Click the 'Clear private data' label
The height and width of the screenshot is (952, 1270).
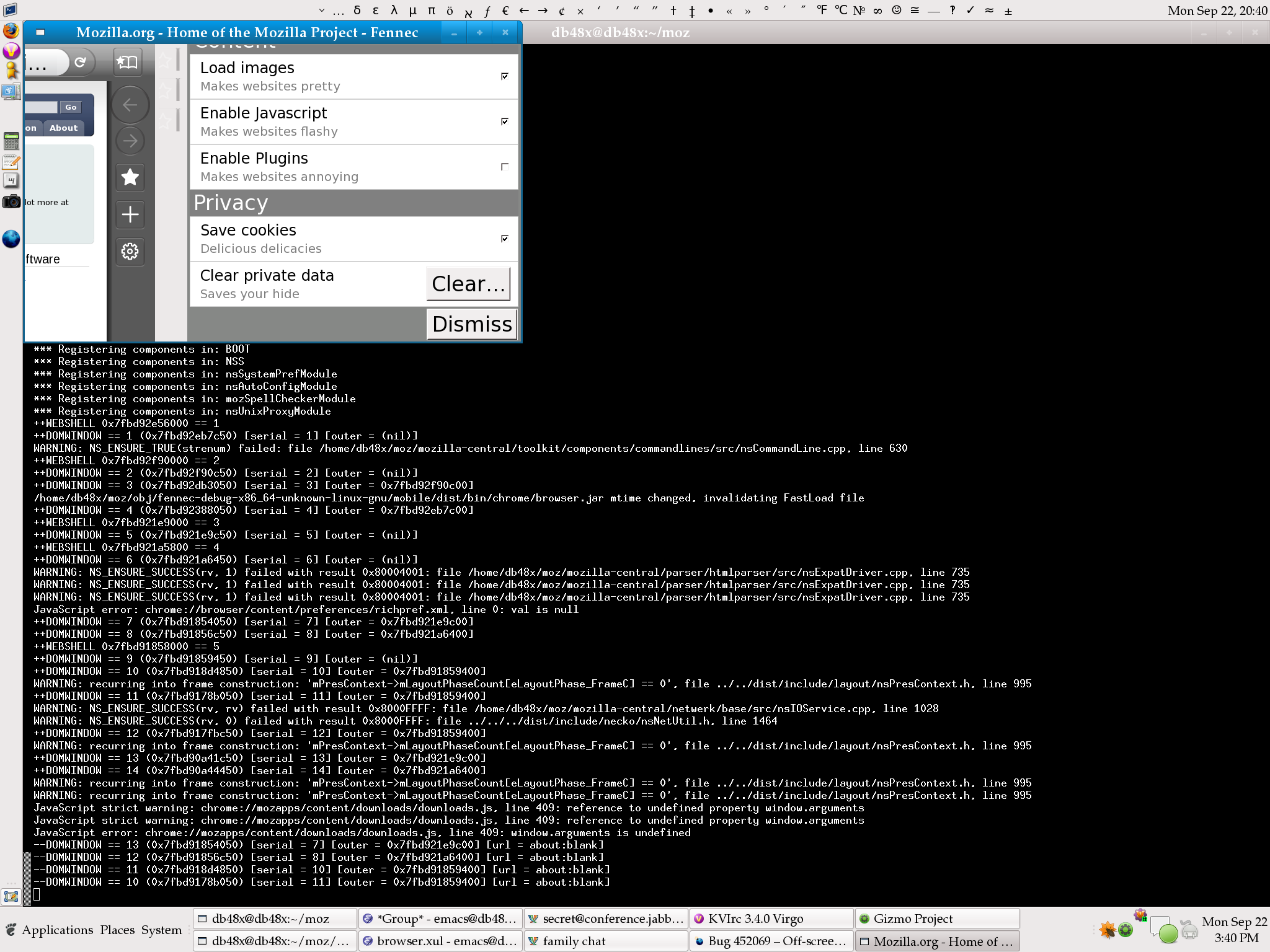tap(267, 275)
